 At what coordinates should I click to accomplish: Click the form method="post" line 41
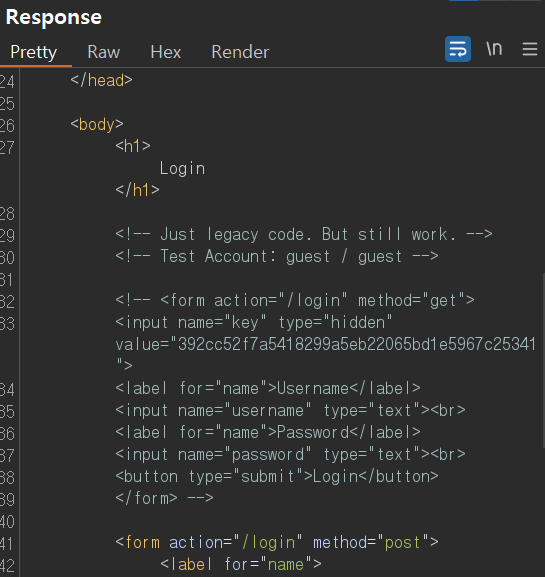point(277,542)
